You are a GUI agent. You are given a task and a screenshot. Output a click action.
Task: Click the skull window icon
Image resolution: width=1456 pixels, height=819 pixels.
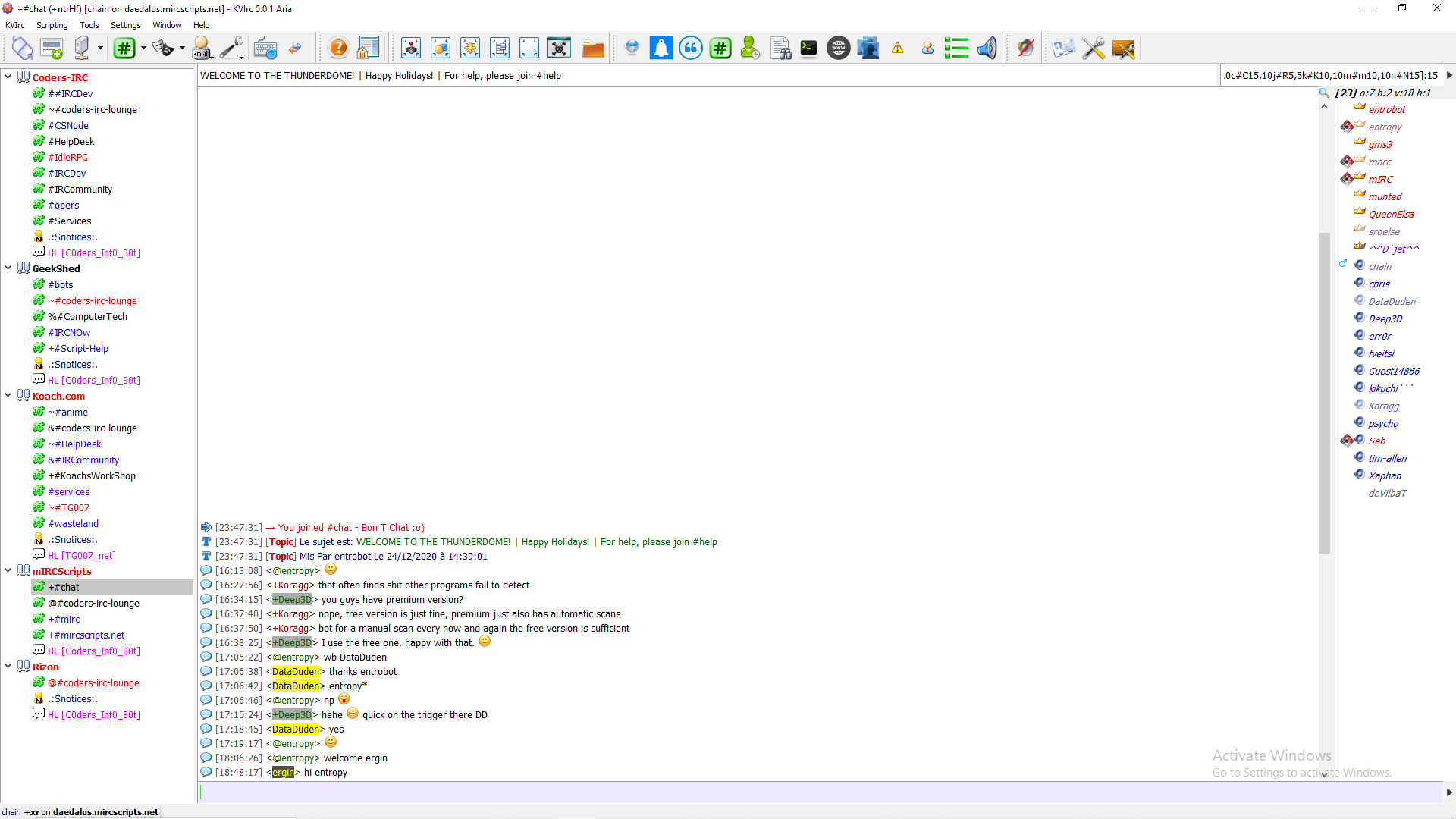coord(559,49)
